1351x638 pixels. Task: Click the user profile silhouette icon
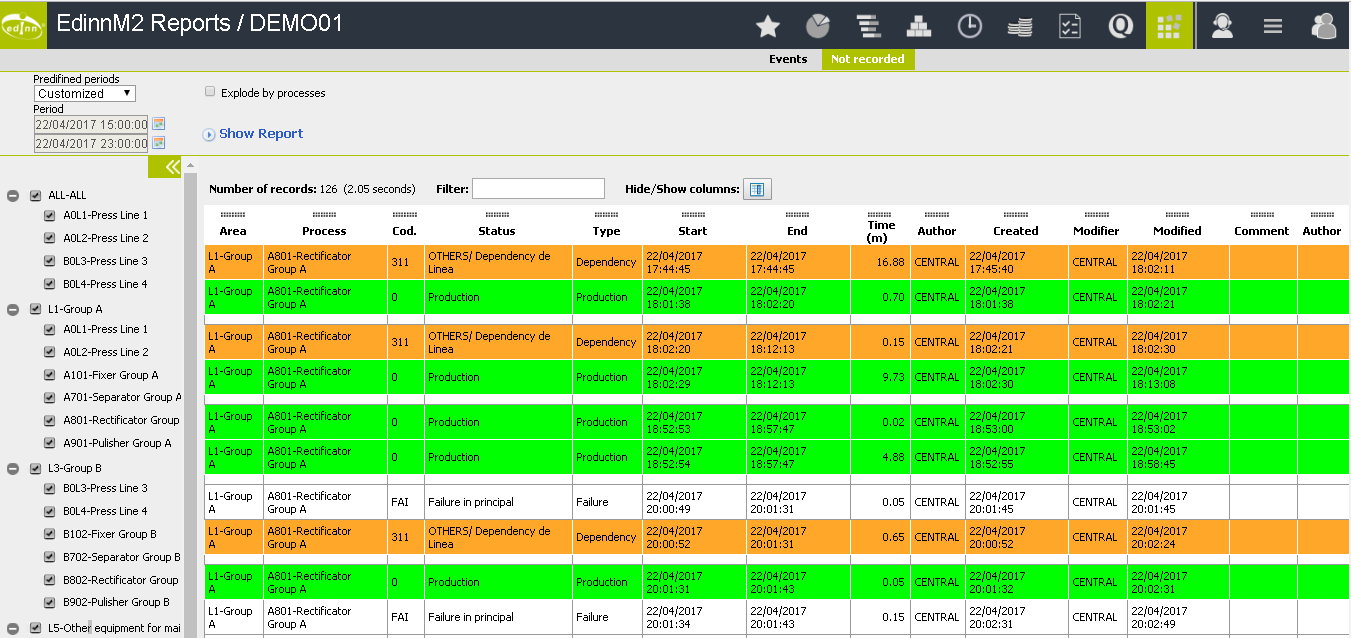[x=1323, y=26]
